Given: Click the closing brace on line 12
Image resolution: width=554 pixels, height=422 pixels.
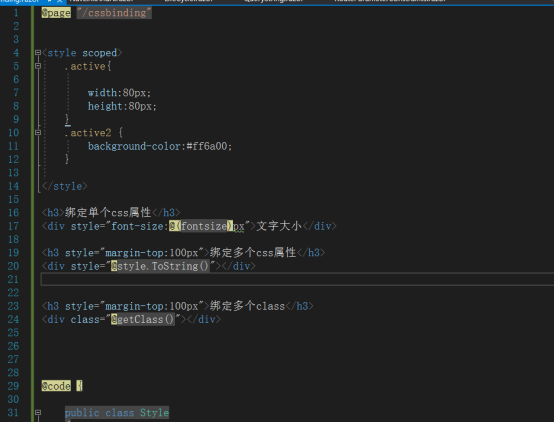Looking at the screenshot, I should (67, 159).
